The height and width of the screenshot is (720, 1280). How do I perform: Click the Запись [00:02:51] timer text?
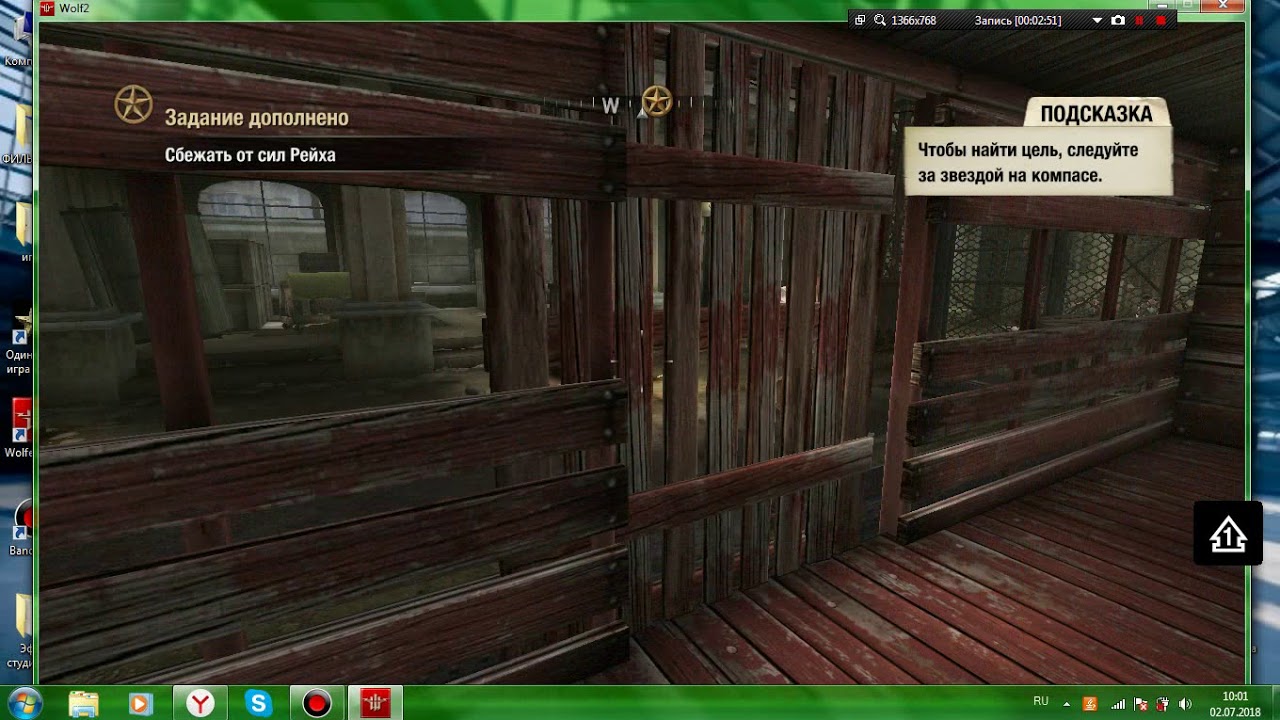pos(1018,20)
